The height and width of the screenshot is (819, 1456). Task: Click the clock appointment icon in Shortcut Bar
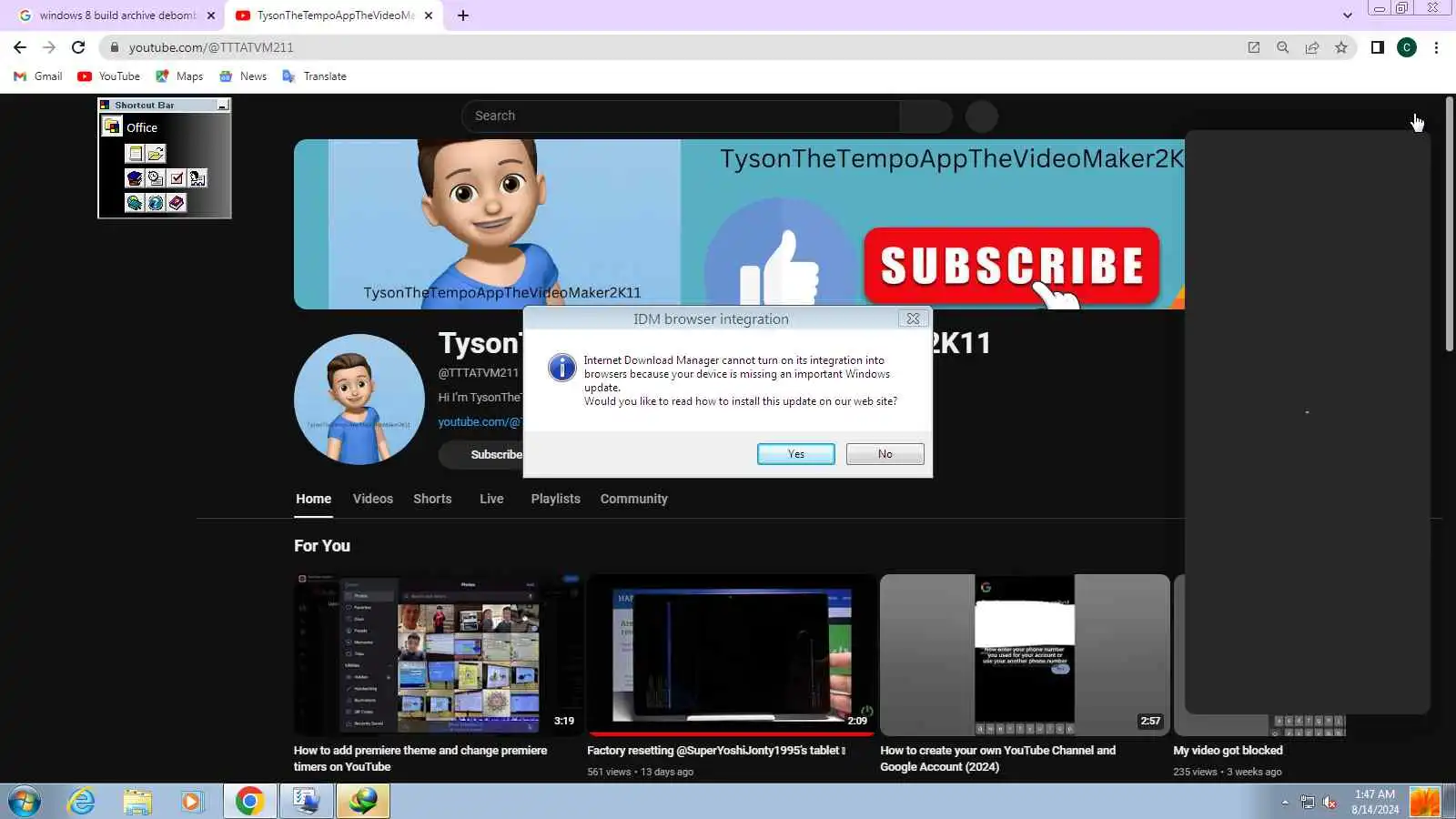(156, 178)
